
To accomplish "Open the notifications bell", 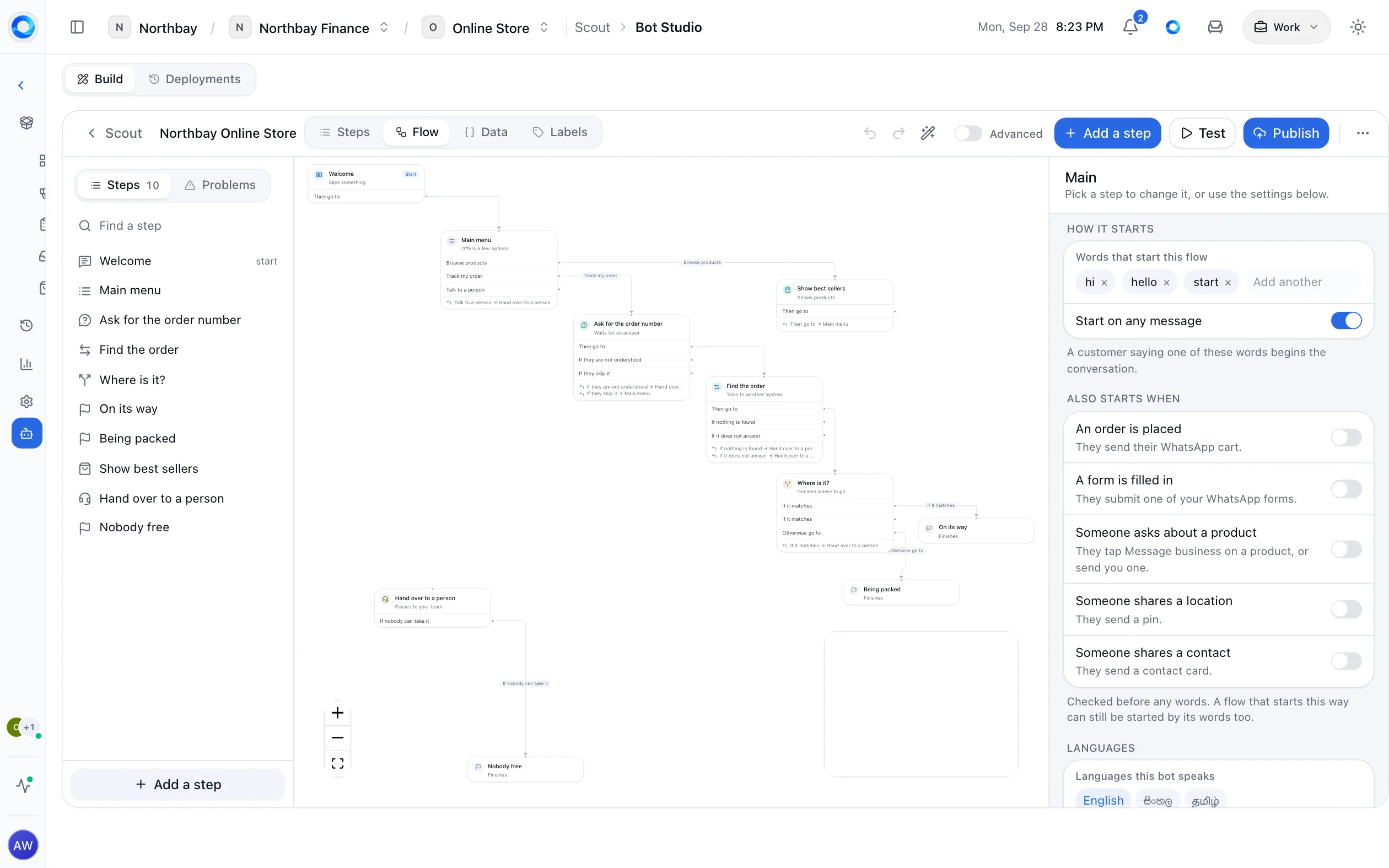I will point(1130,27).
